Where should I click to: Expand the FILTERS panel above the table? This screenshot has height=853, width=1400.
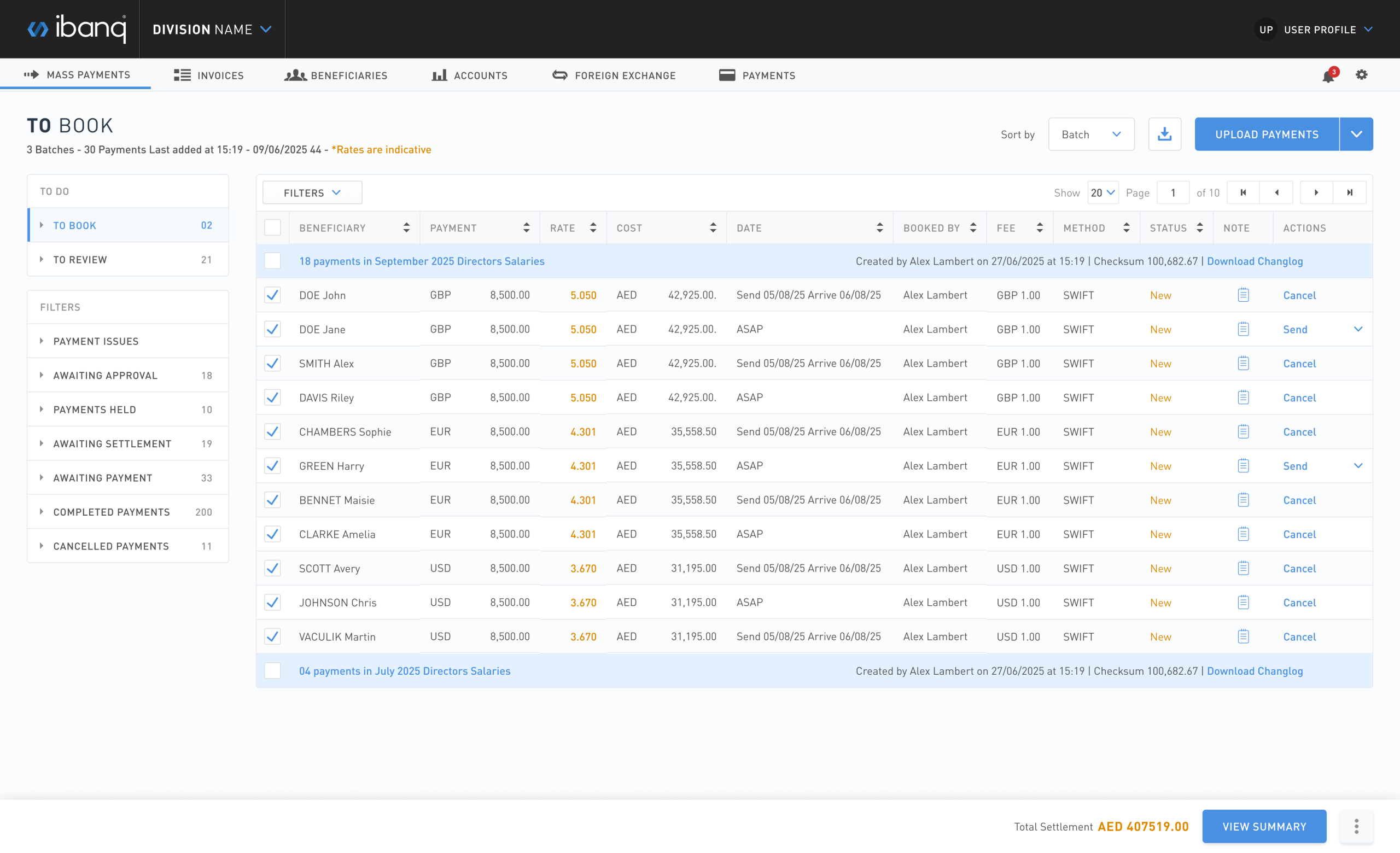tap(311, 192)
